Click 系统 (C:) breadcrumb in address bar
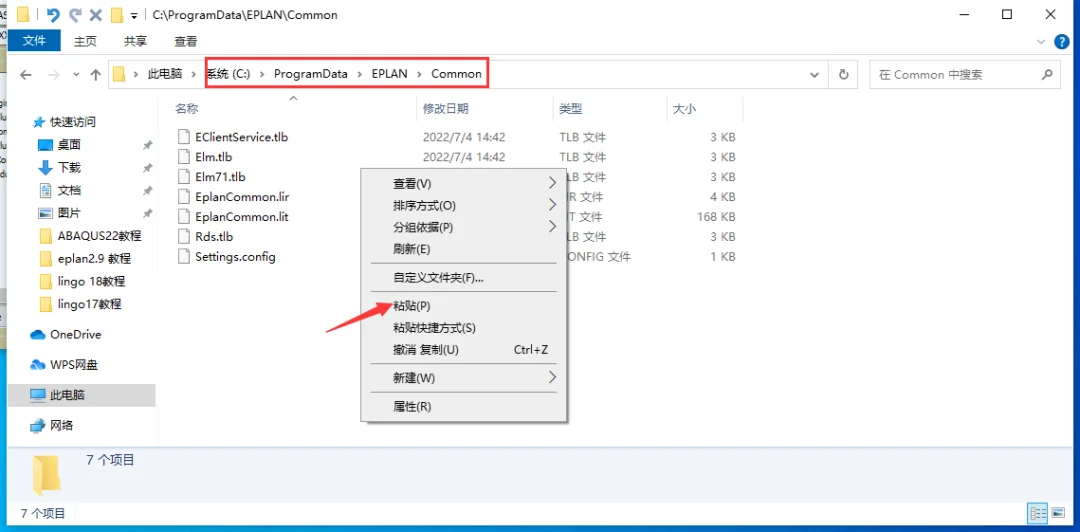Image resolution: width=1080 pixels, height=532 pixels. tap(229, 74)
